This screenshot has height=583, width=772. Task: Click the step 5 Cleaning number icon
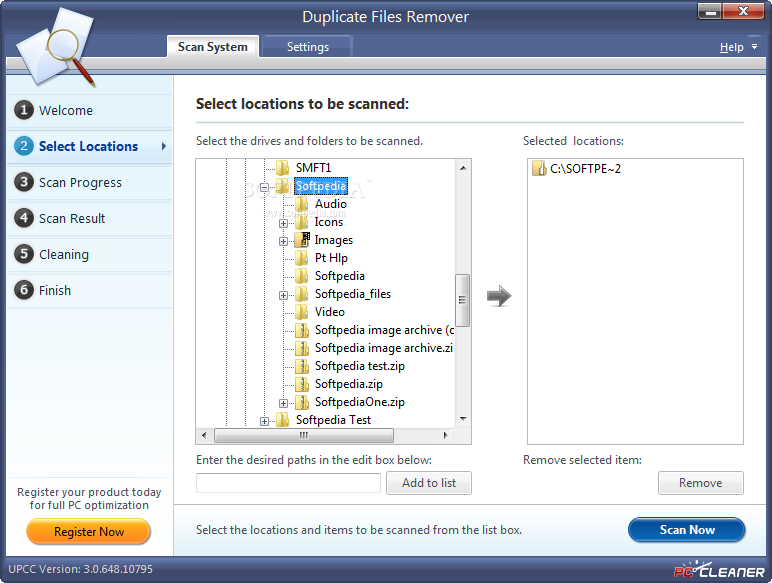coord(24,254)
